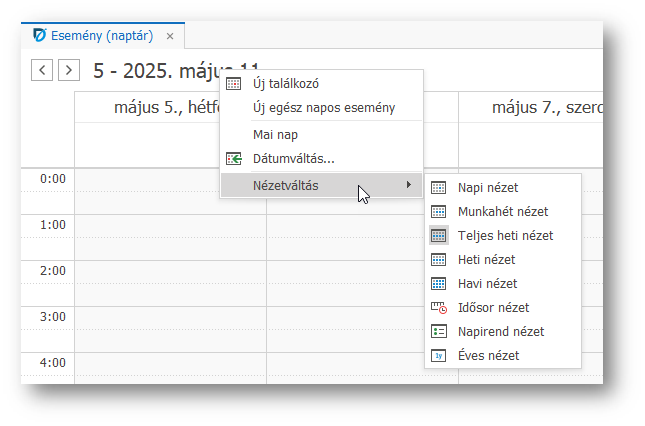Click the Dátumváltás green arrow icon
Viewport: 645px width, 426px height.
point(234,158)
